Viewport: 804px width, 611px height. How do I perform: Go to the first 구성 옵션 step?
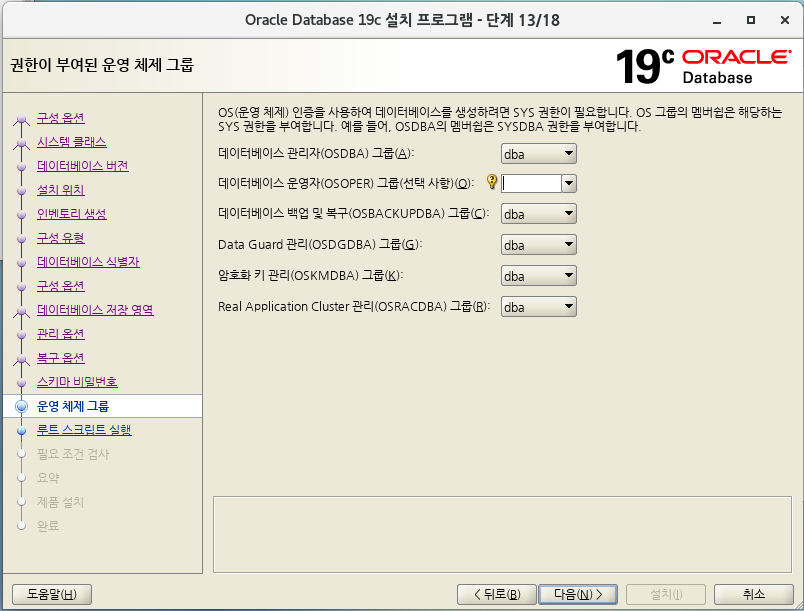pyautogui.click(x=61, y=118)
